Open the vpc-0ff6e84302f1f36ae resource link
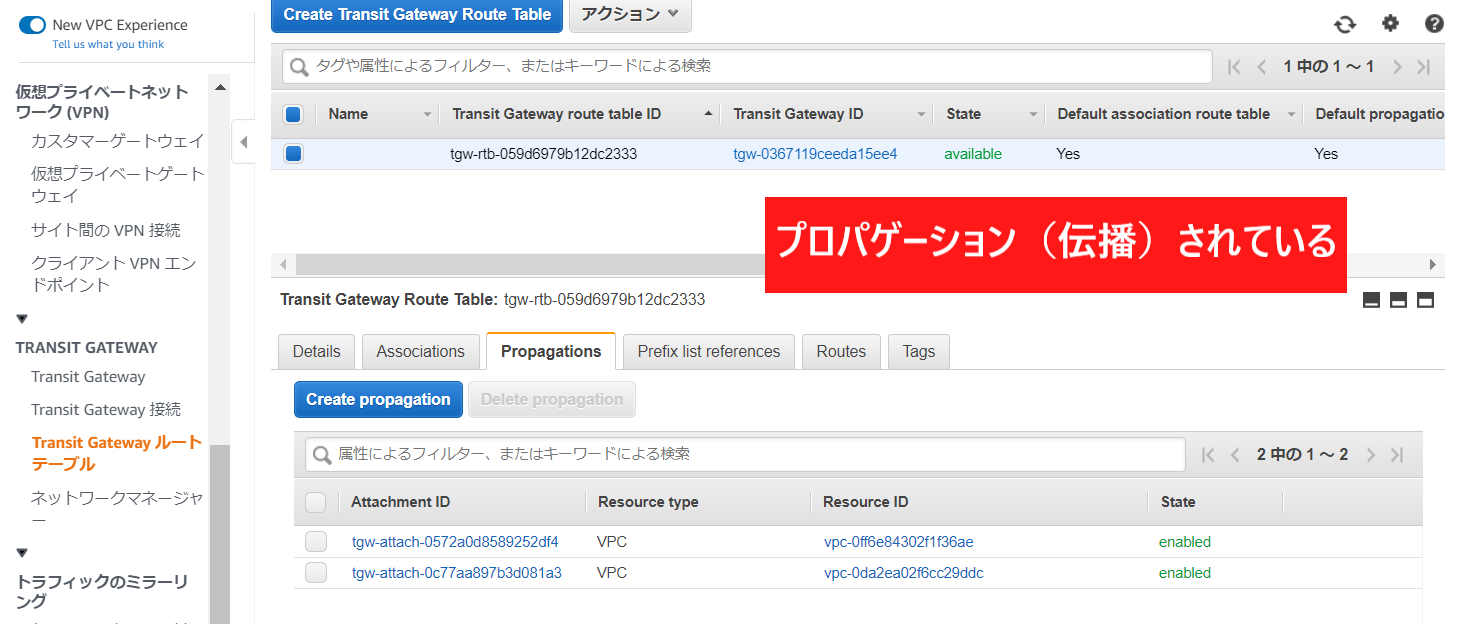 point(898,542)
